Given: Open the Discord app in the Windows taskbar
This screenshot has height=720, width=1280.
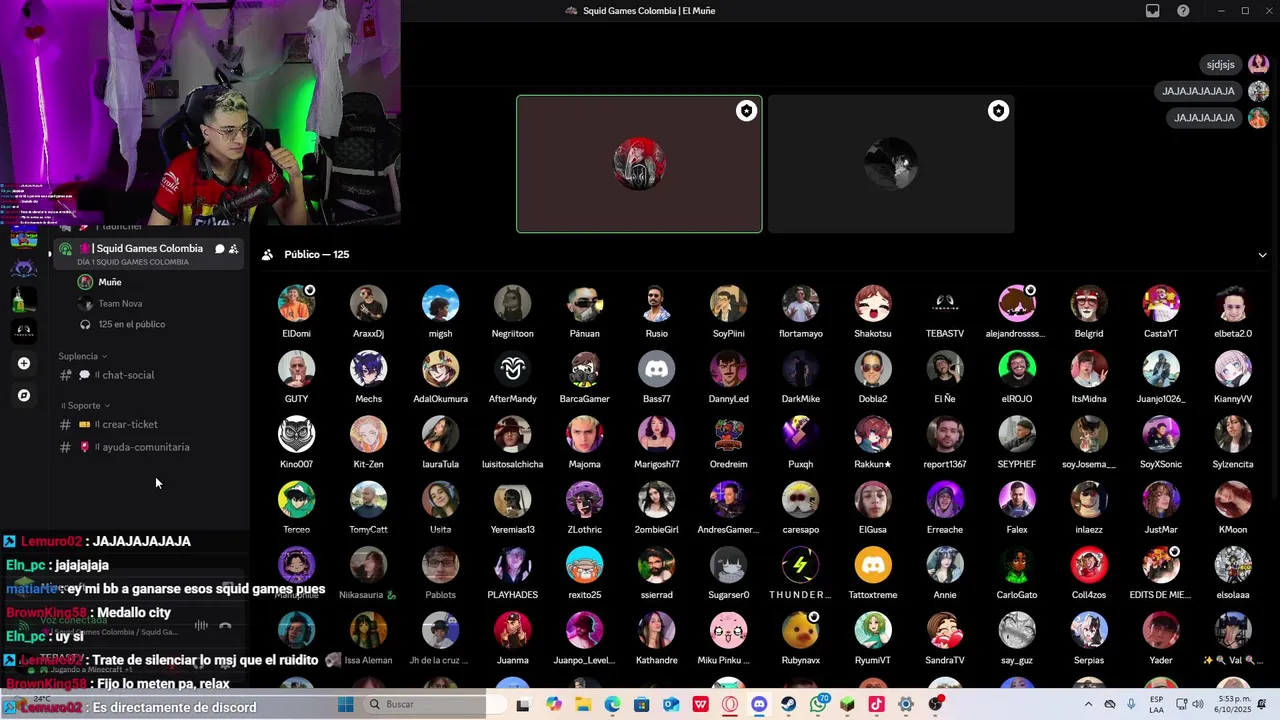Looking at the screenshot, I should tap(759, 704).
